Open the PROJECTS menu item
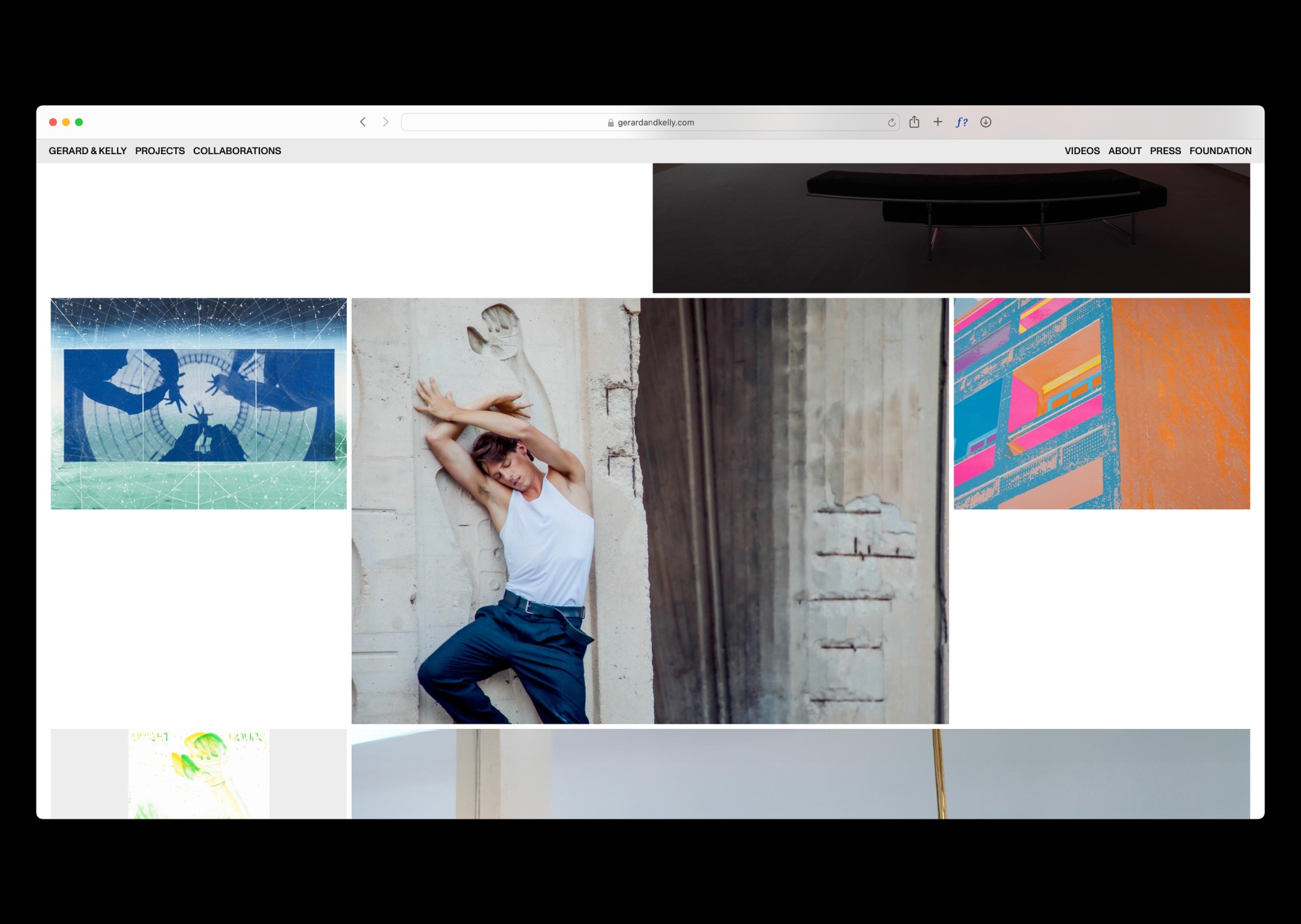The image size is (1301, 924). click(160, 151)
